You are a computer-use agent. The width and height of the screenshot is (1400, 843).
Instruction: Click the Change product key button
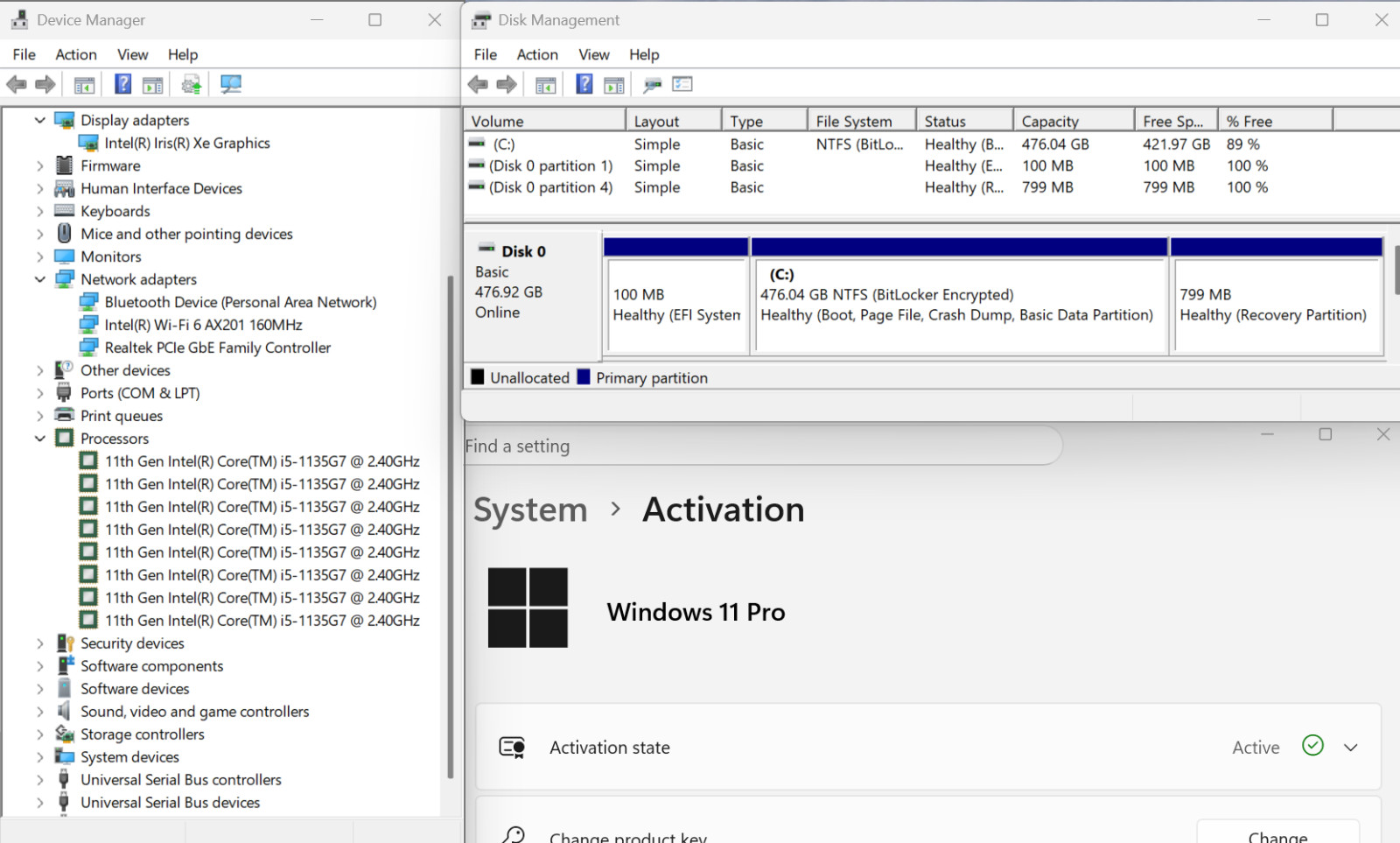(1277, 832)
